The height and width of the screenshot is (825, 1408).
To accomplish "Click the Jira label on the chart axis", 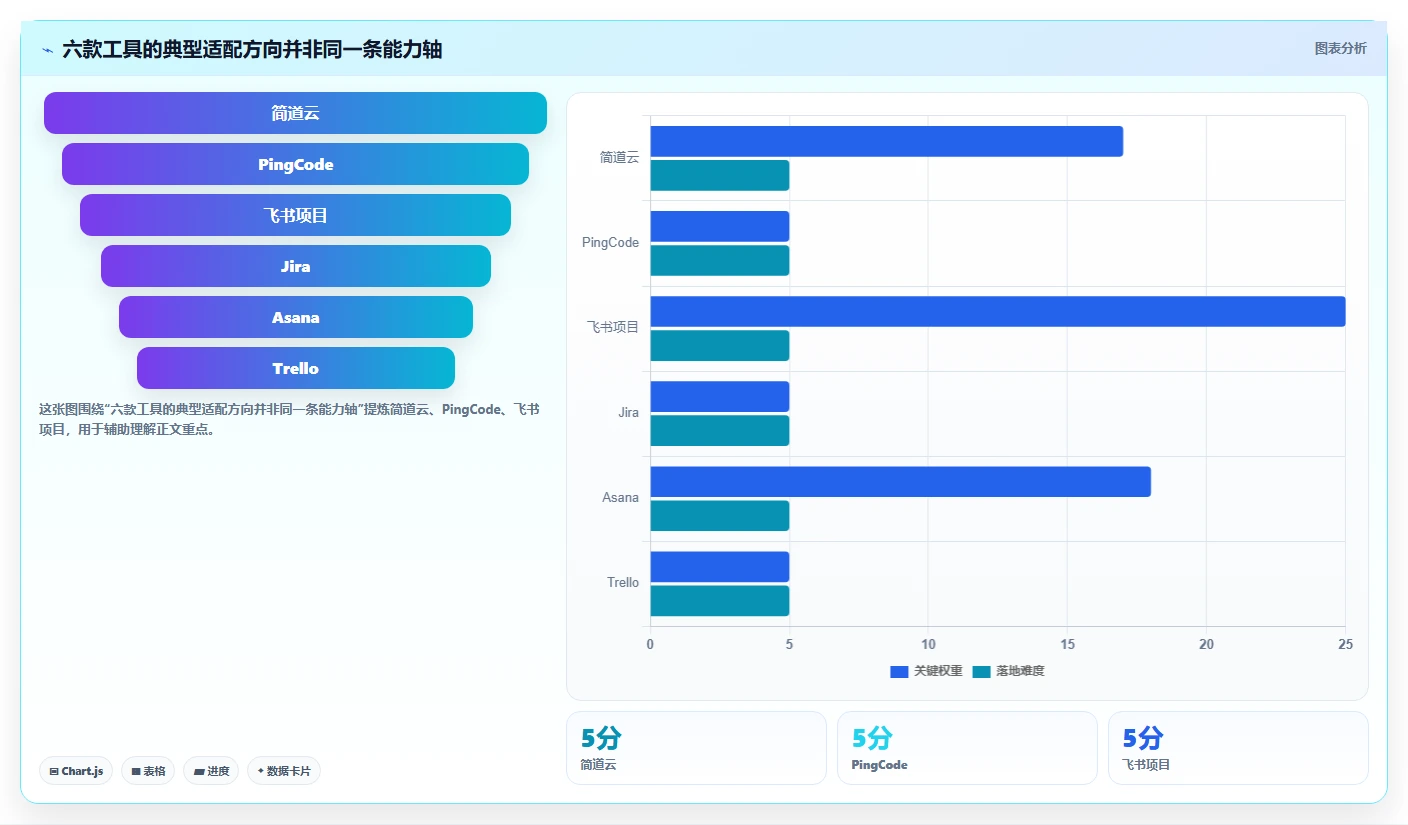I will click(629, 412).
